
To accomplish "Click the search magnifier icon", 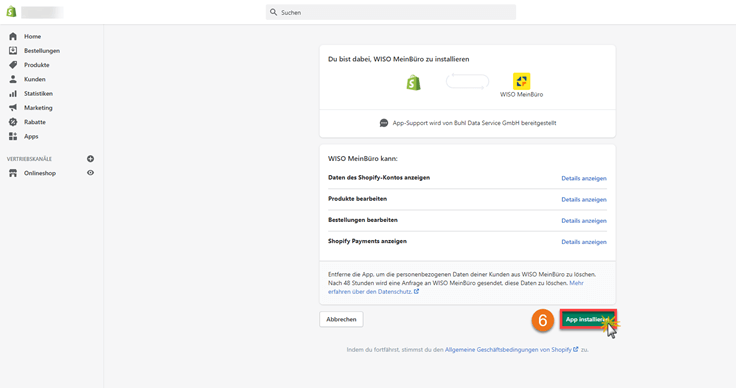I will pos(274,12).
